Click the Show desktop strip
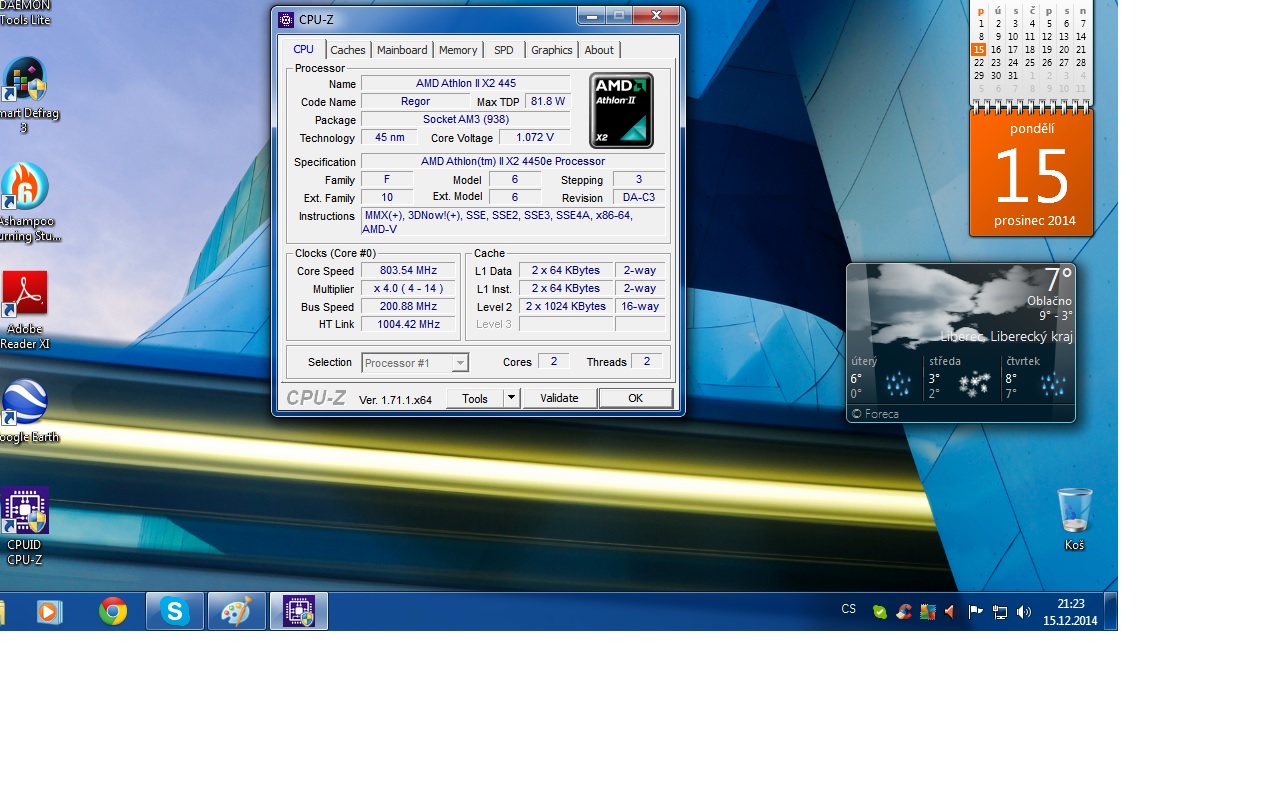Image resolution: width=1280 pixels, height=800 pixels. tap(1110, 611)
